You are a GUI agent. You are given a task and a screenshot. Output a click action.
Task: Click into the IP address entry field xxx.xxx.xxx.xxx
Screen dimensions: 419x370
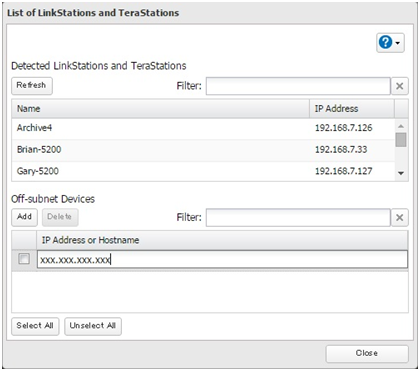click(x=222, y=259)
